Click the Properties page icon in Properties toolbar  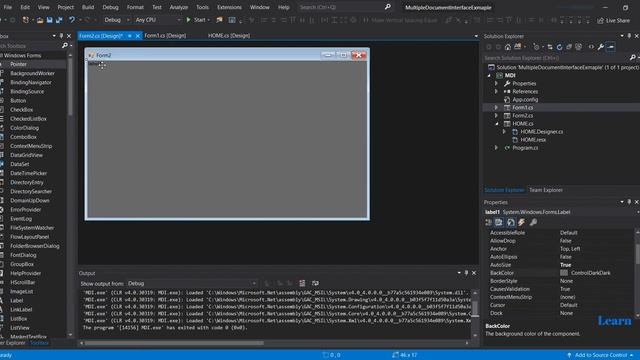coord(511,222)
